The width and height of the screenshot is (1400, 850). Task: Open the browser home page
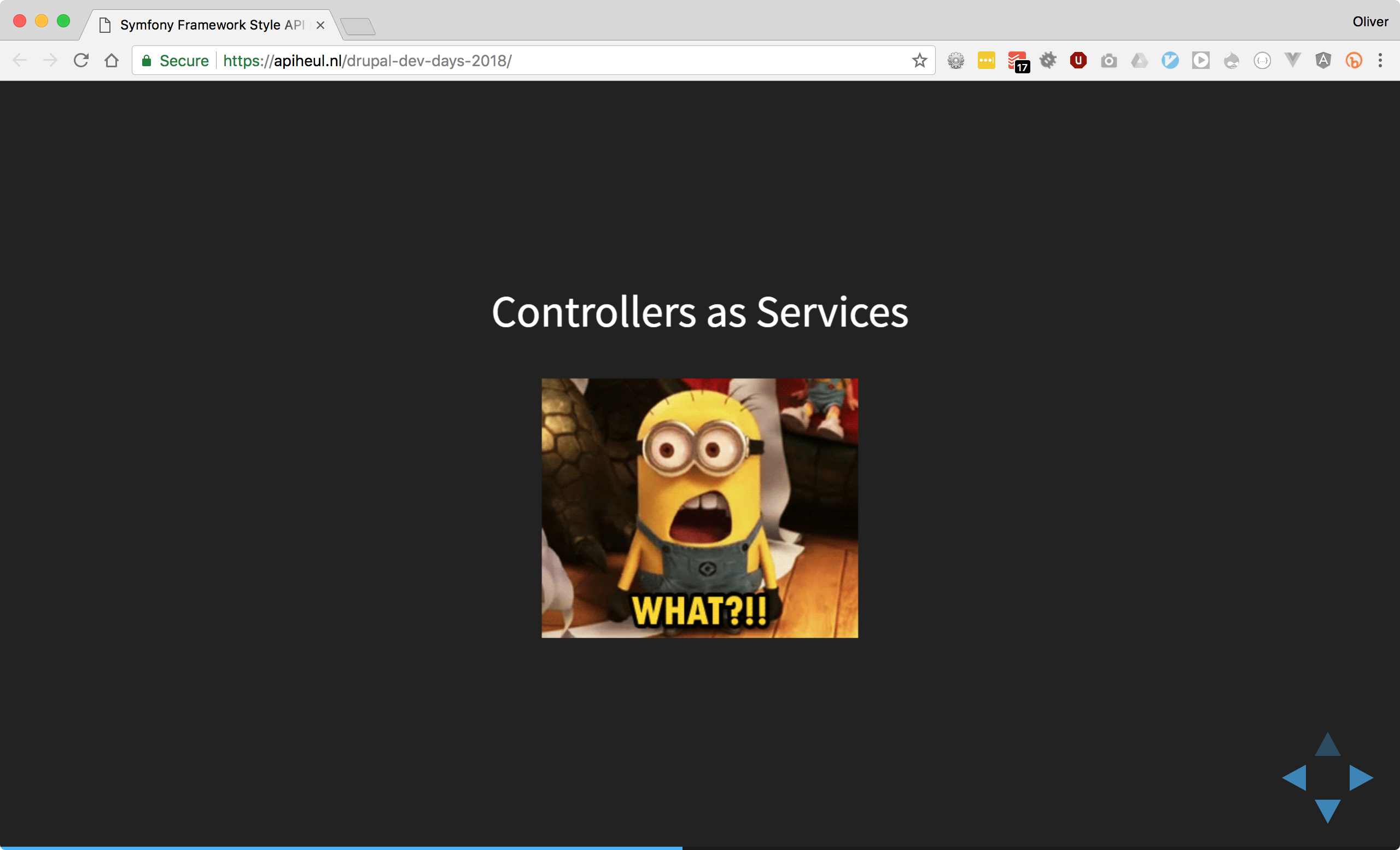coord(112,60)
